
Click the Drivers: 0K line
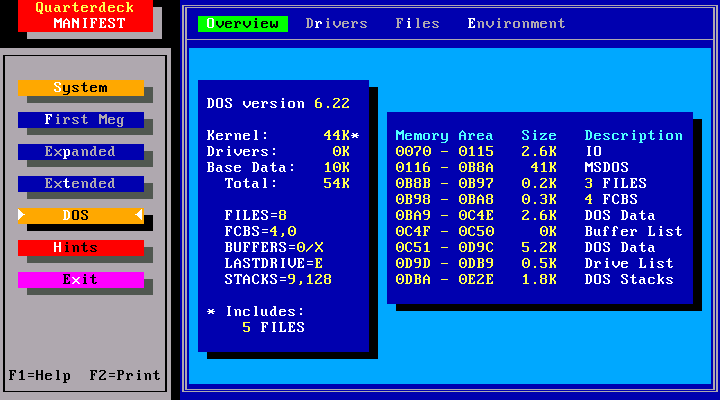pyautogui.click(x=278, y=152)
